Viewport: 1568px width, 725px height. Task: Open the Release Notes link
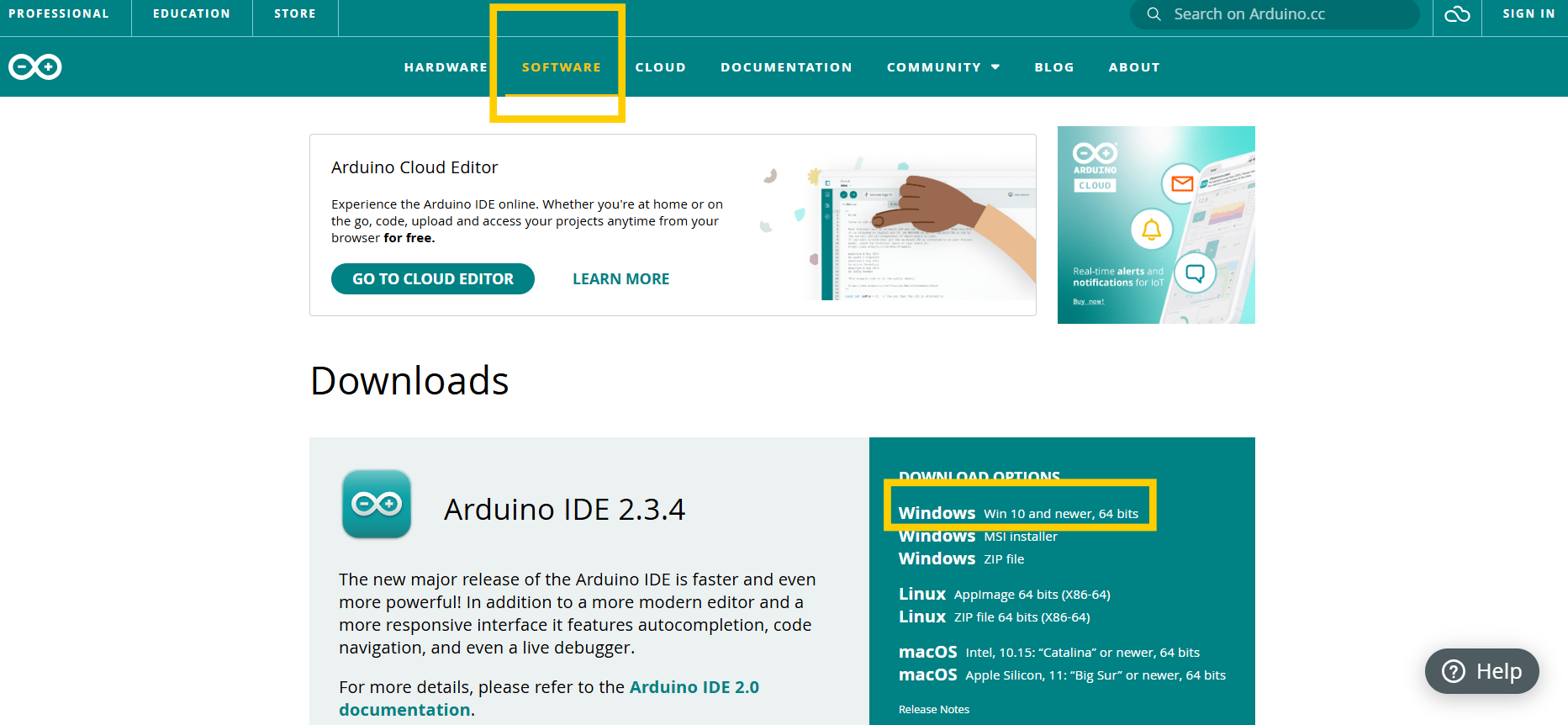tap(934, 710)
